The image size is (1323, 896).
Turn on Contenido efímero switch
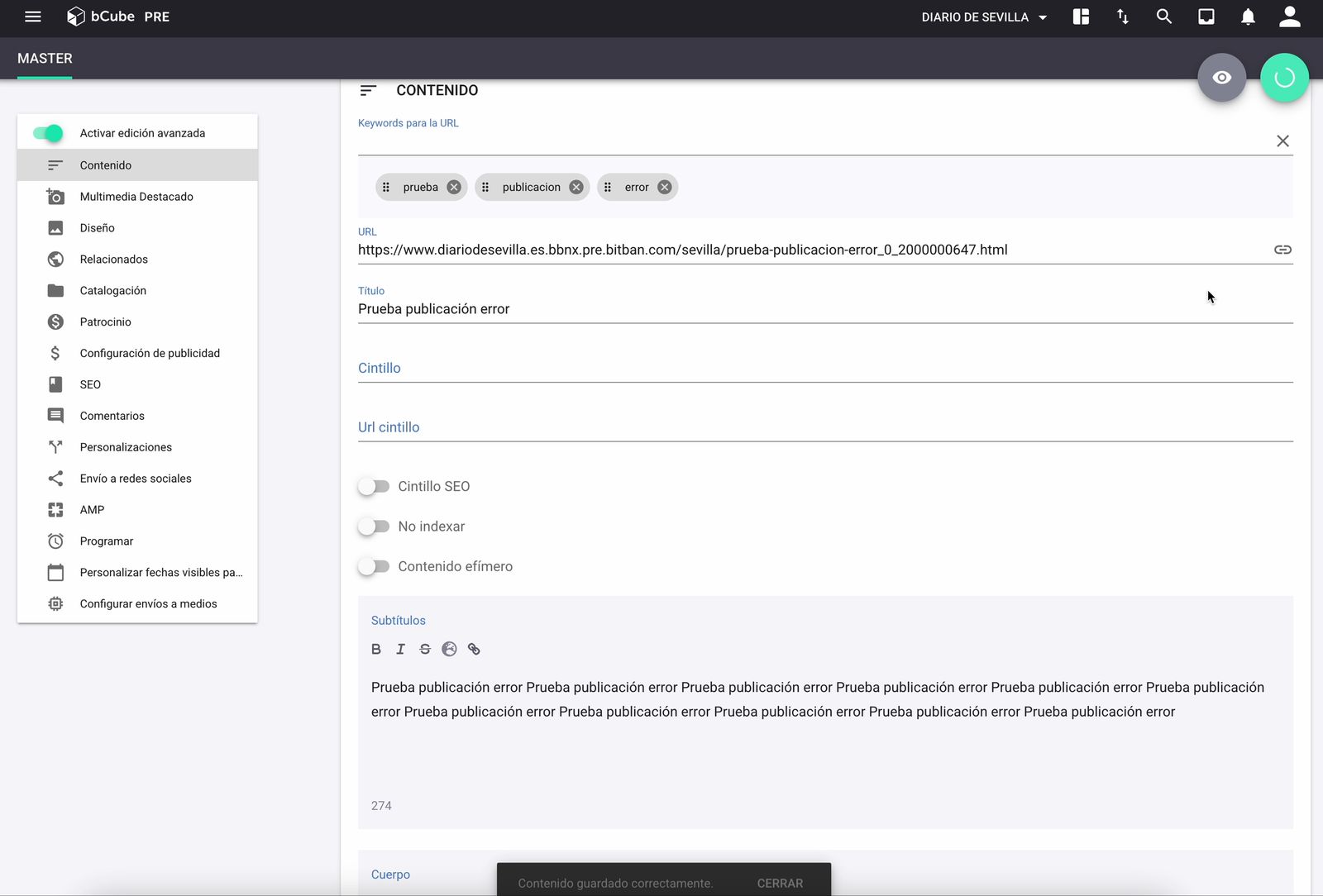374,566
